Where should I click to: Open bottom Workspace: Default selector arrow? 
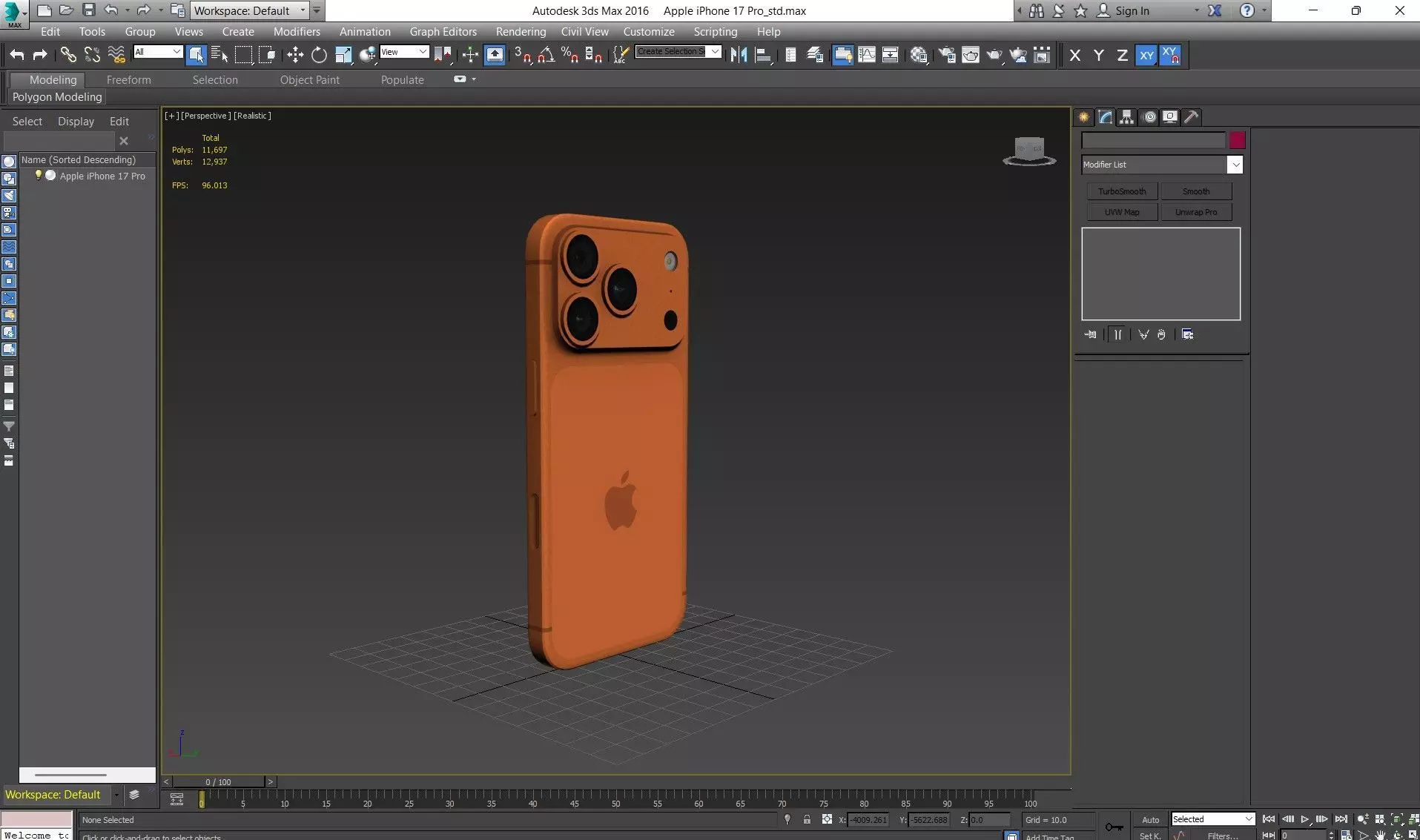116,795
